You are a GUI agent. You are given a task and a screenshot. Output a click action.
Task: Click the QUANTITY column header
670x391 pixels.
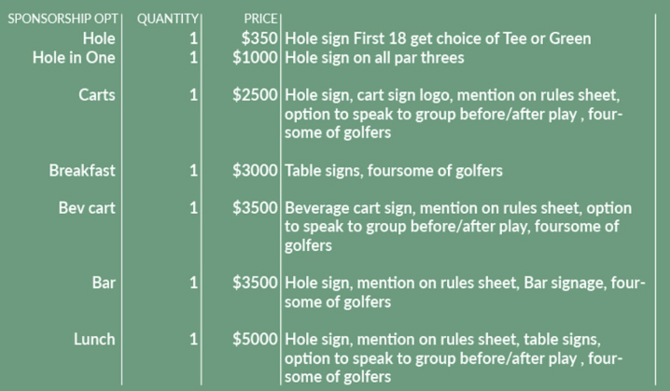pos(168,19)
